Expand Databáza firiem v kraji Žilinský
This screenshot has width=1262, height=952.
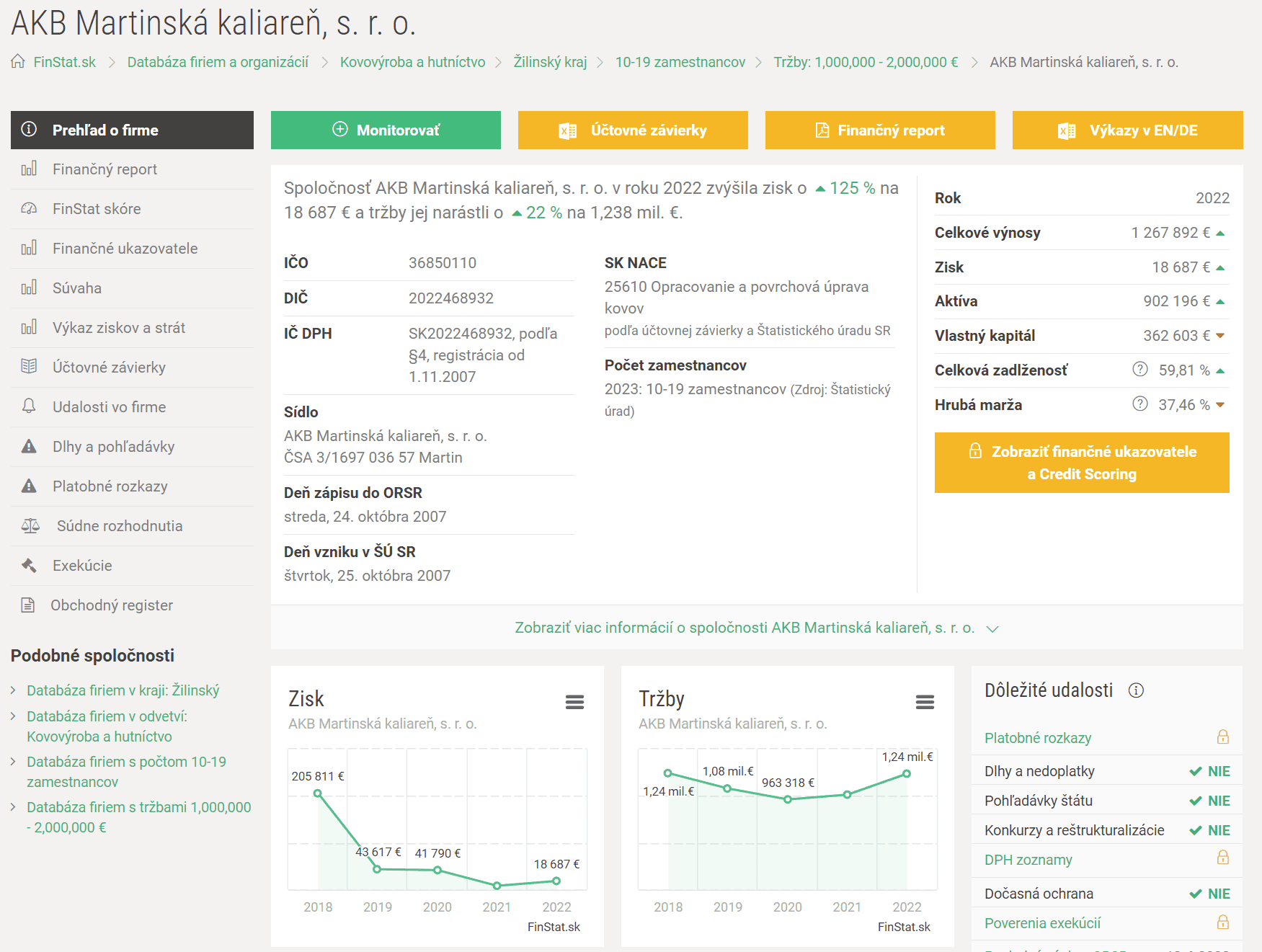(123, 690)
